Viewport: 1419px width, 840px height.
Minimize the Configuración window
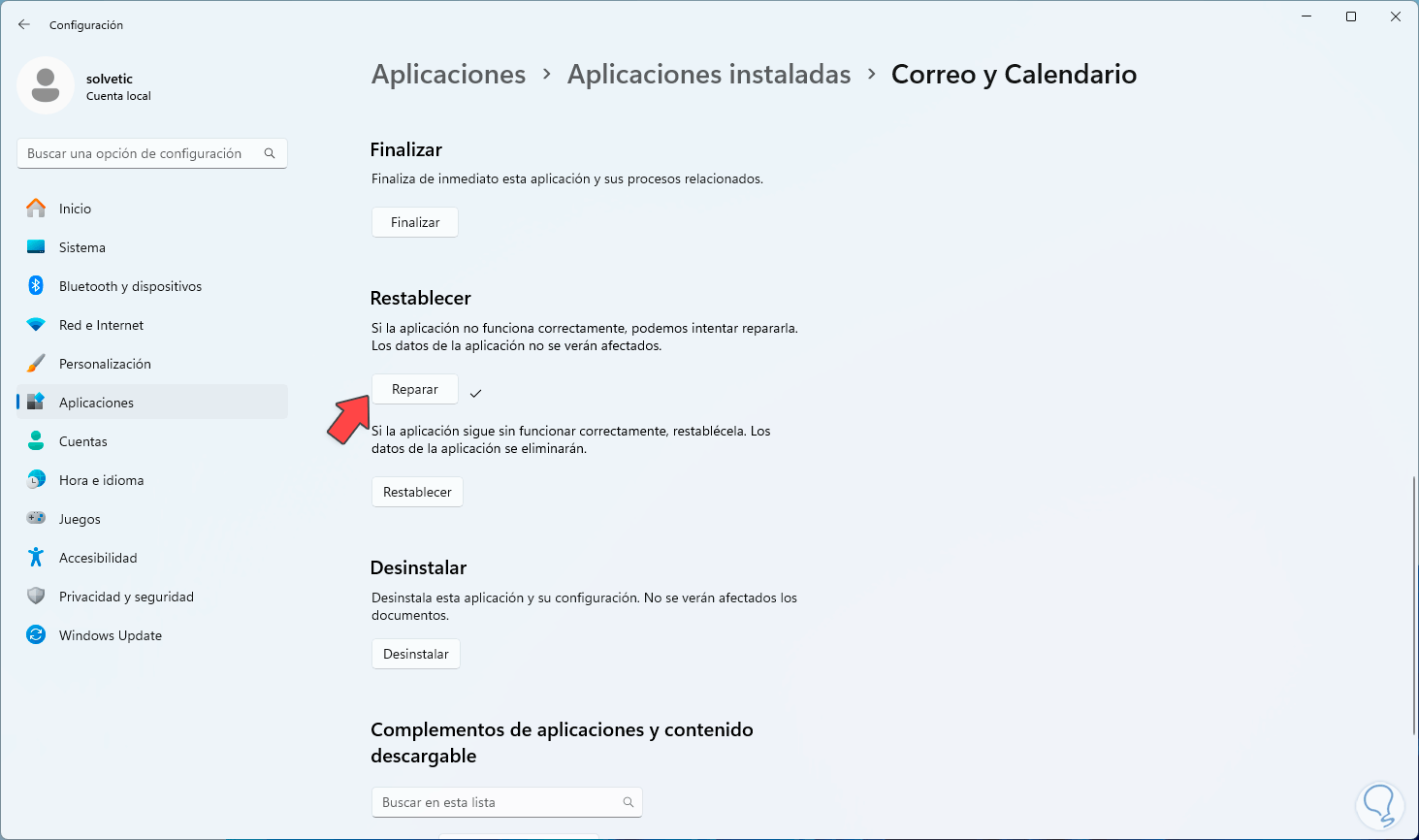click(1306, 16)
